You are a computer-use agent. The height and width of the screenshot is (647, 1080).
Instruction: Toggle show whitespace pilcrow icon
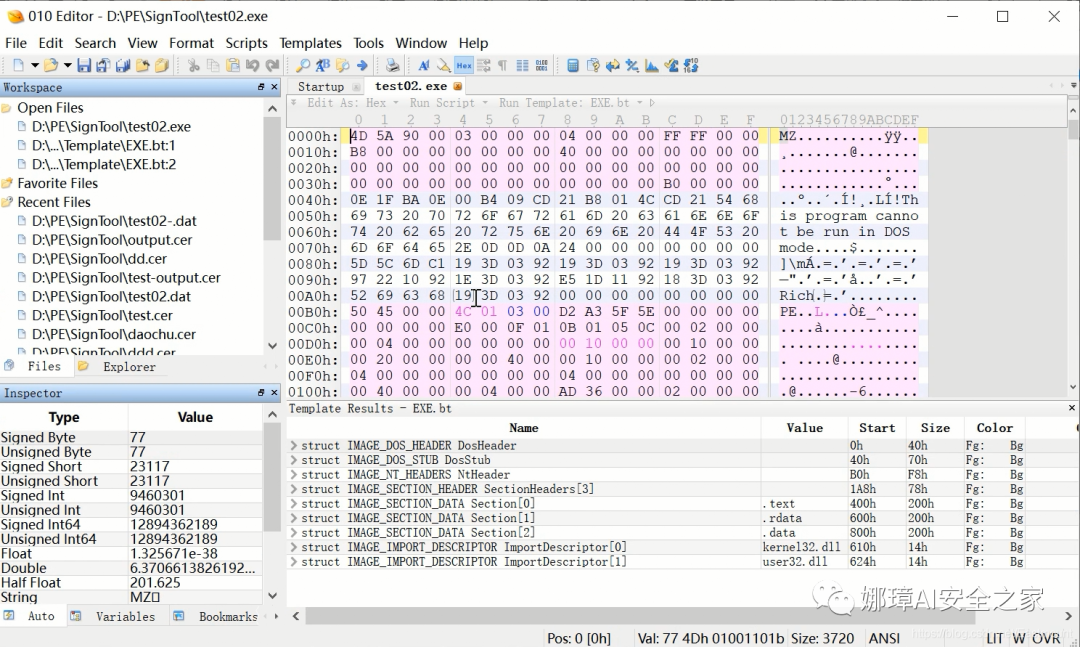click(503, 65)
